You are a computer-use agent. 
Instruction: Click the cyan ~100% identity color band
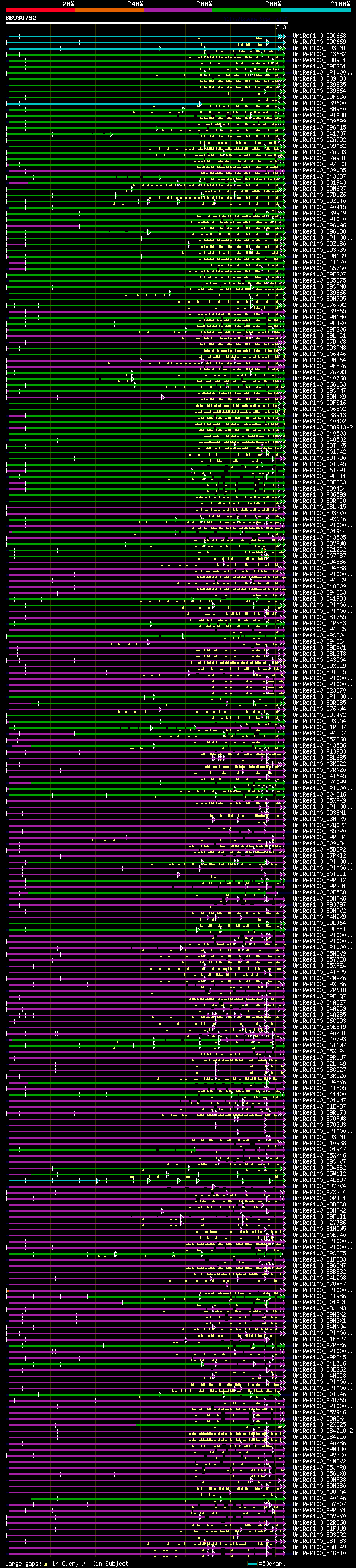click(x=317, y=10)
